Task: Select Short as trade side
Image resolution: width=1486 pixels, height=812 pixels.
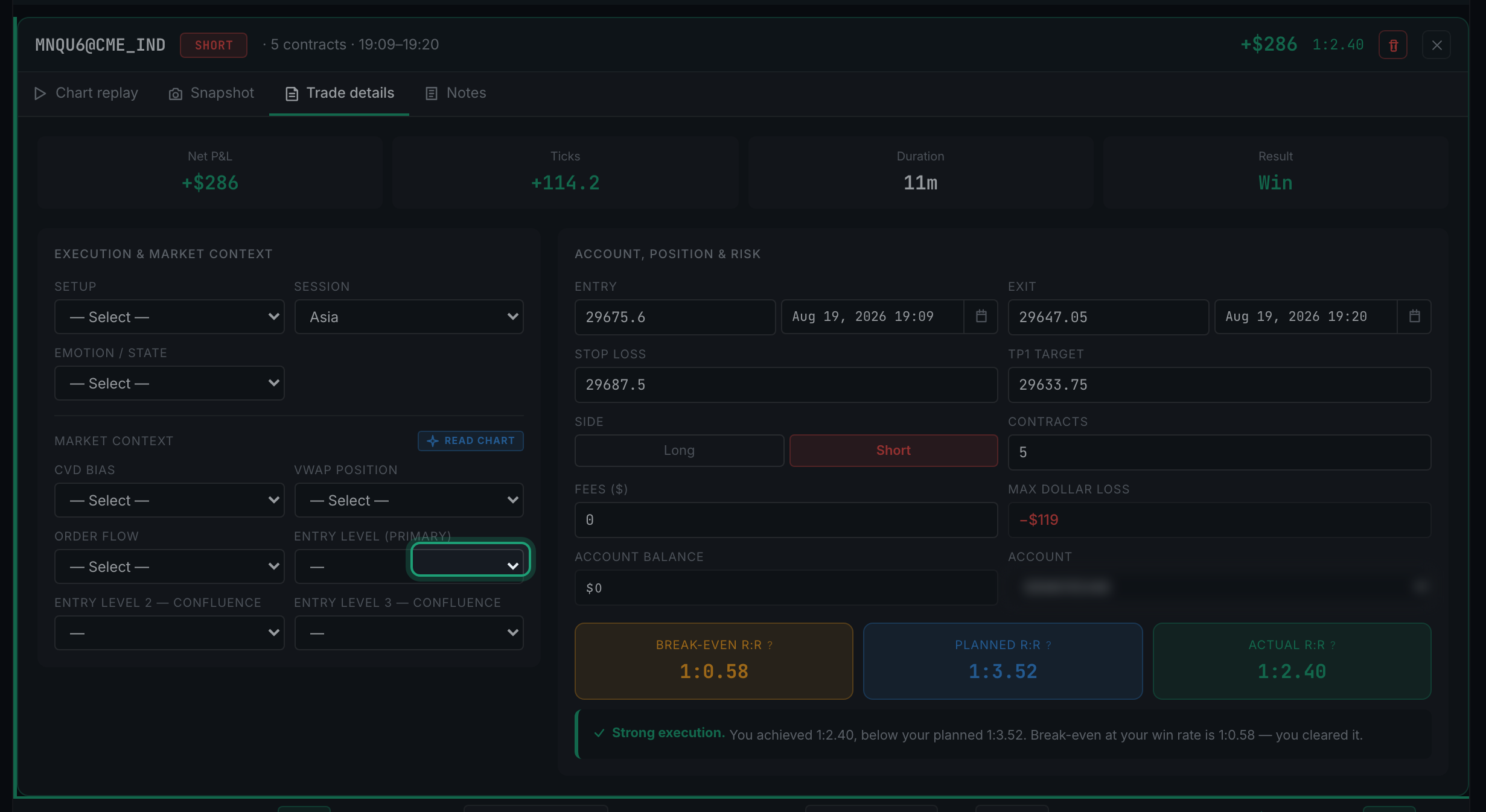Action: click(x=893, y=451)
